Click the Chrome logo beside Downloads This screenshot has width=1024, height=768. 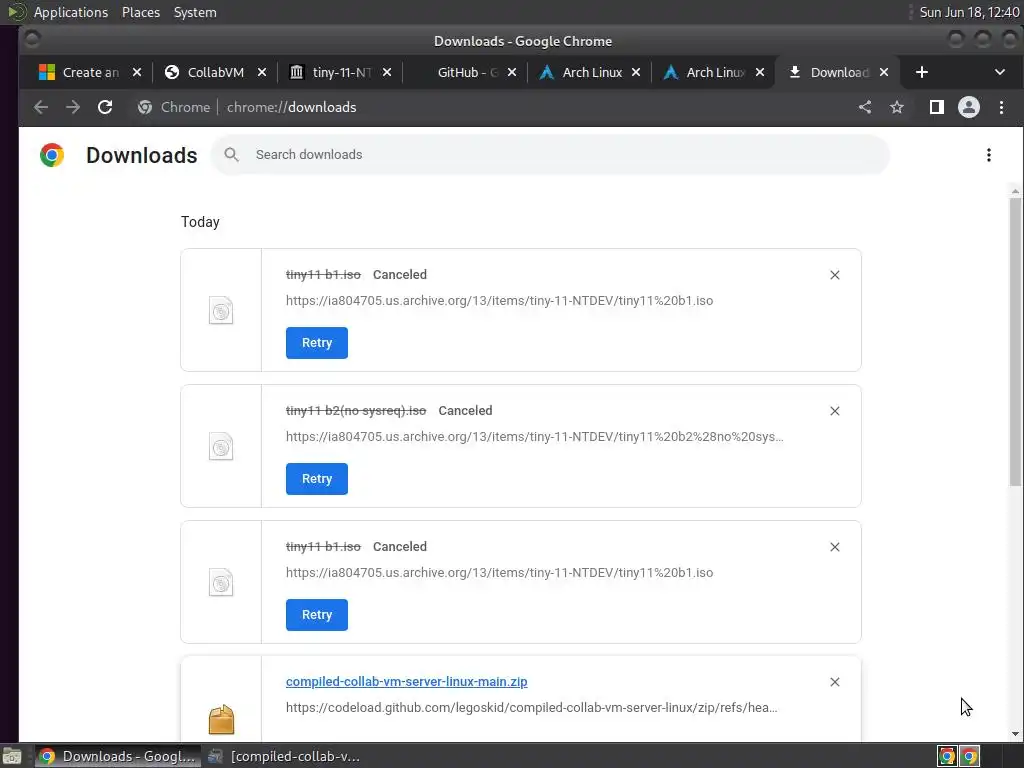[x=52, y=155]
